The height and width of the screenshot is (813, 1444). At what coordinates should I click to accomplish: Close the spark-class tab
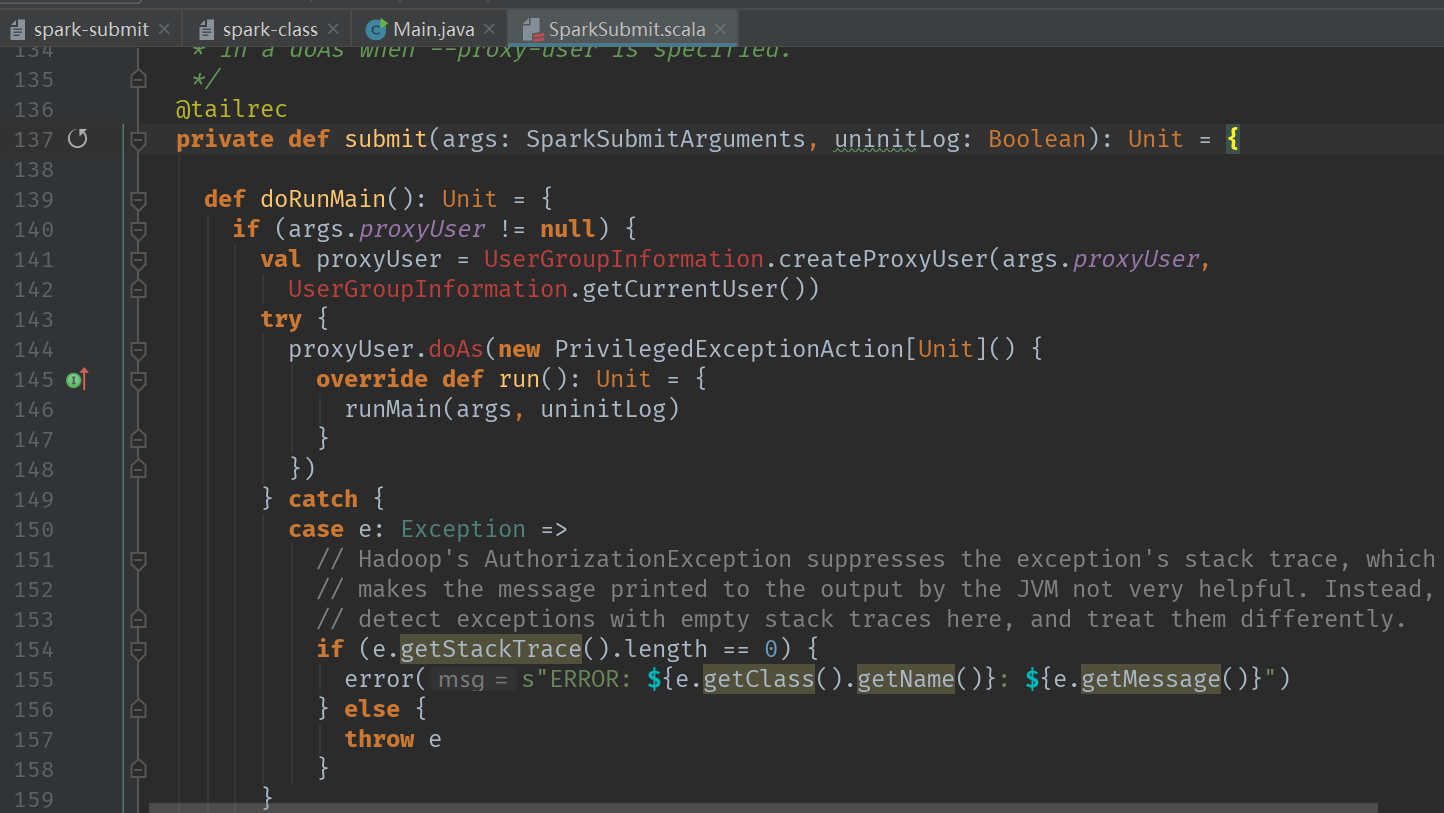[333, 30]
